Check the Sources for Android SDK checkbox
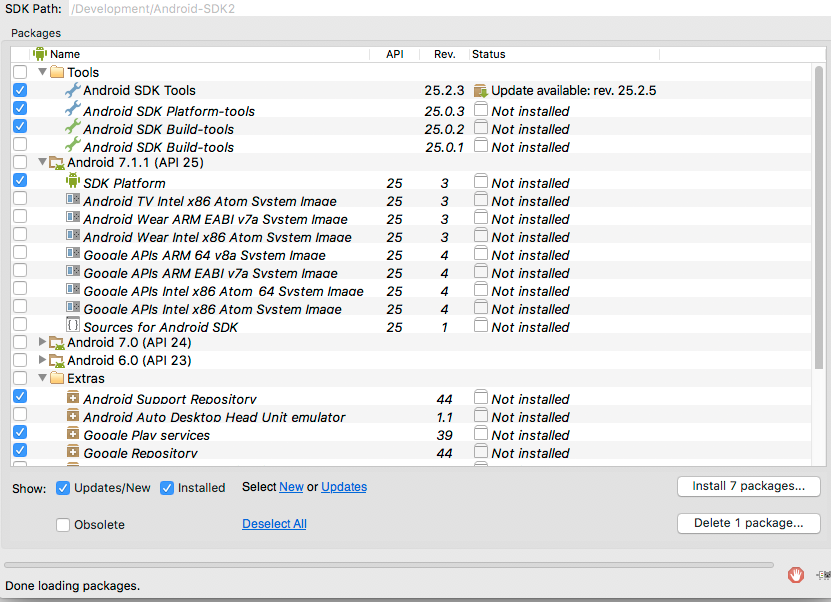The height and width of the screenshot is (602, 831). pos(20,324)
